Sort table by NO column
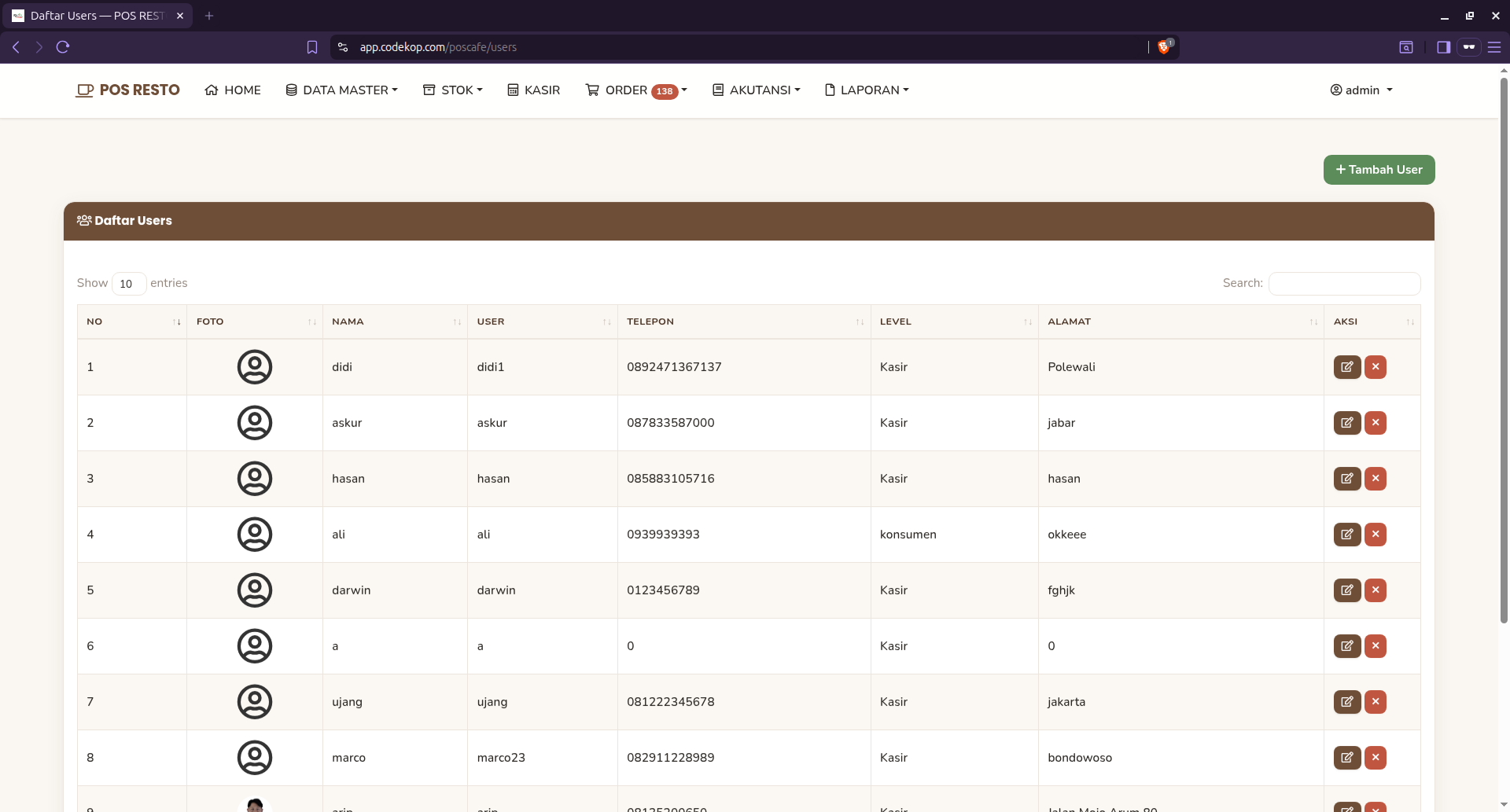 (132, 321)
